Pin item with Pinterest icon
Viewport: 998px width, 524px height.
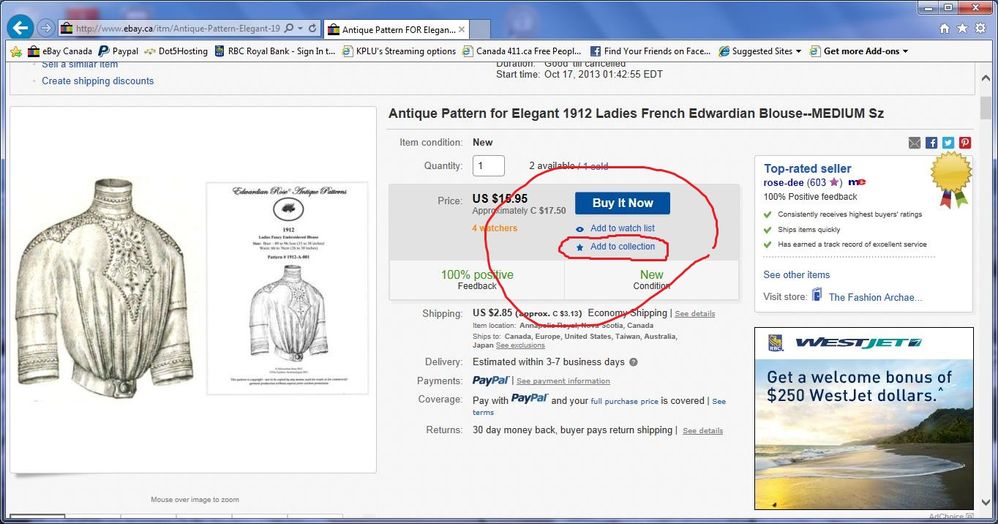point(965,143)
